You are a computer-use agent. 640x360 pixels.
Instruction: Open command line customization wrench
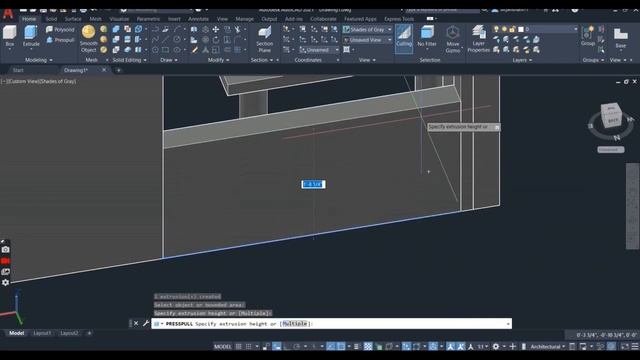tap(146, 324)
